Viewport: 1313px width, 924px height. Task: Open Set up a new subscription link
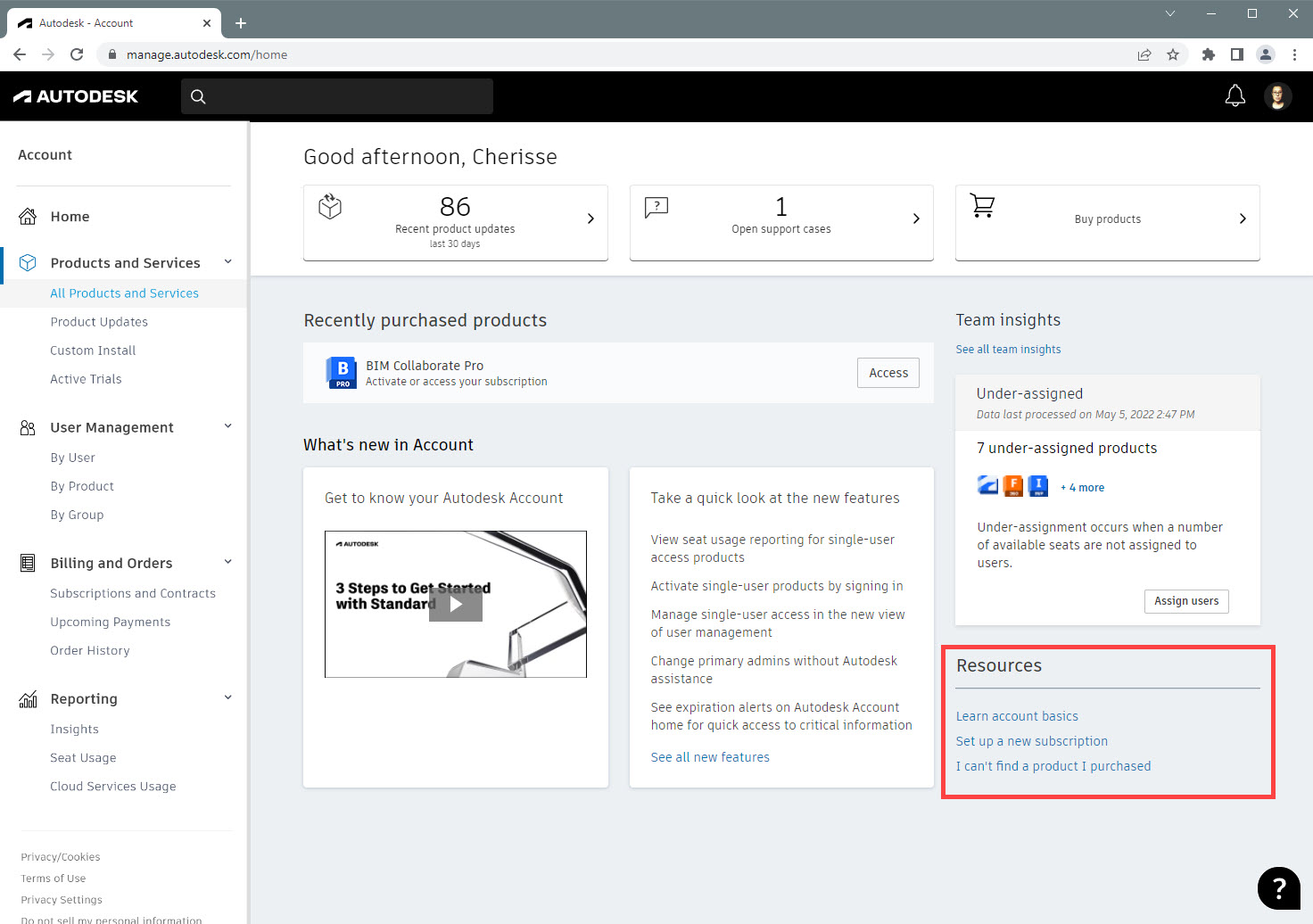click(x=1032, y=741)
